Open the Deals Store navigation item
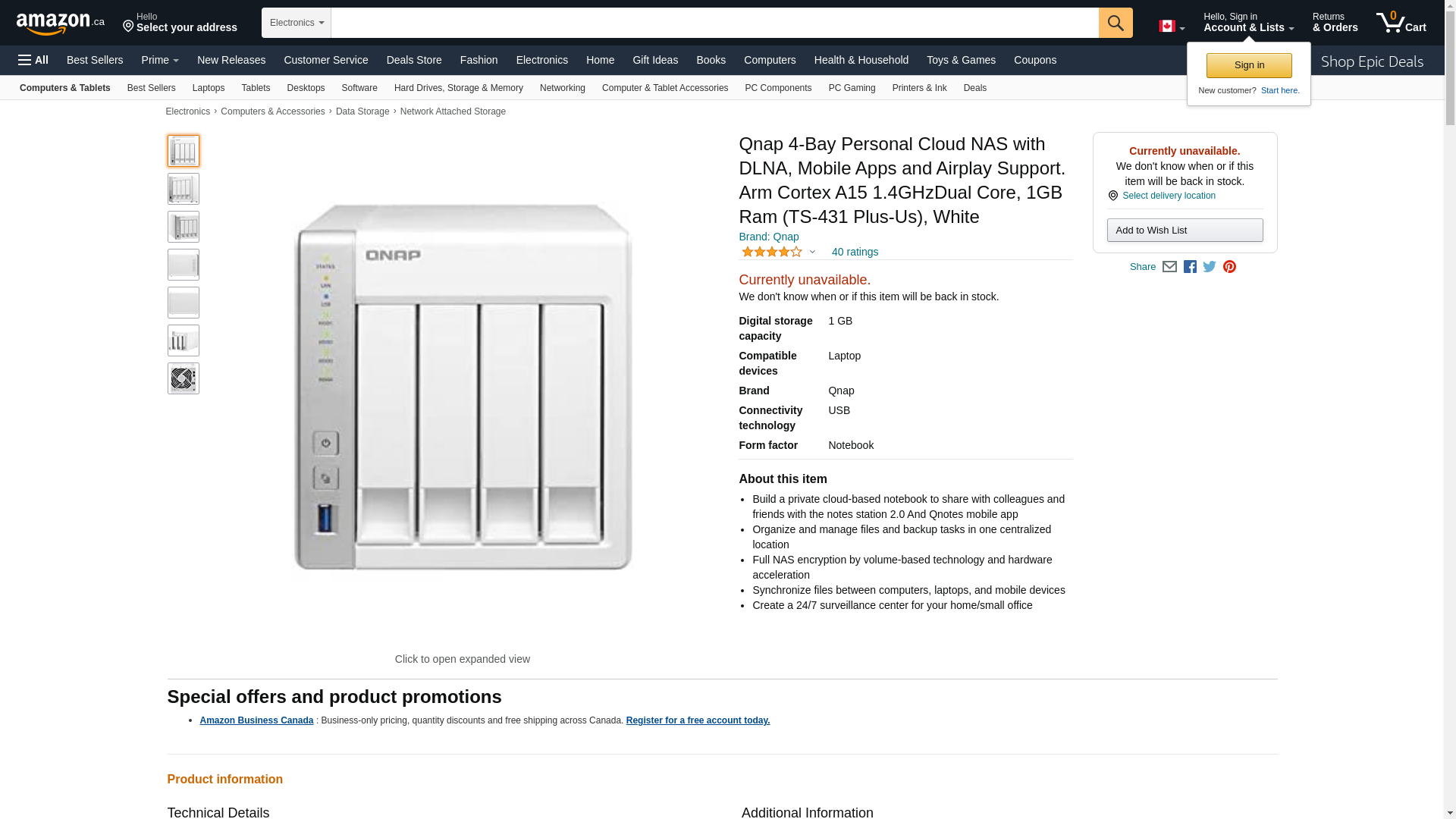The width and height of the screenshot is (1456, 819). point(413,60)
